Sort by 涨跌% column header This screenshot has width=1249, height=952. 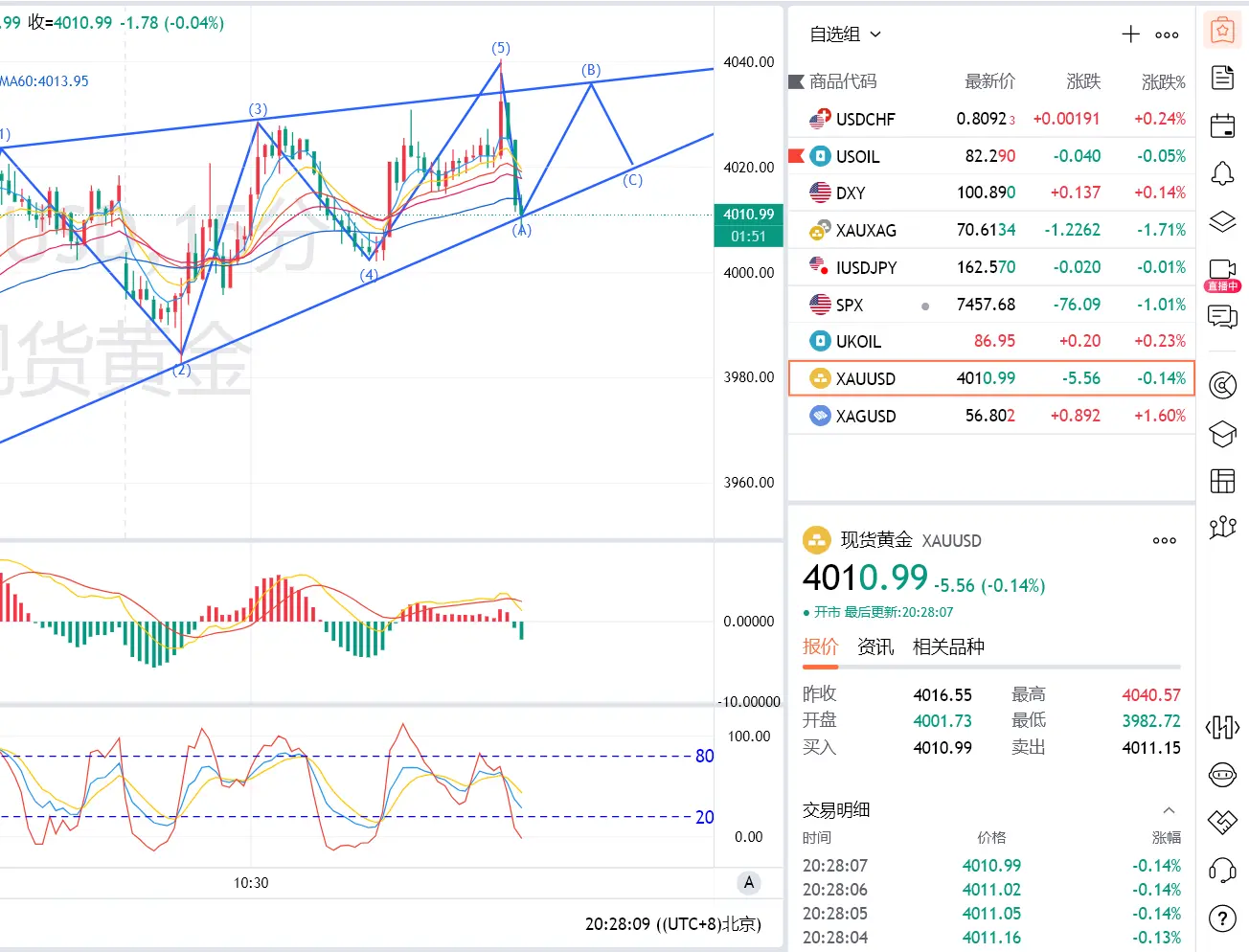click(x=1163, y=81)
